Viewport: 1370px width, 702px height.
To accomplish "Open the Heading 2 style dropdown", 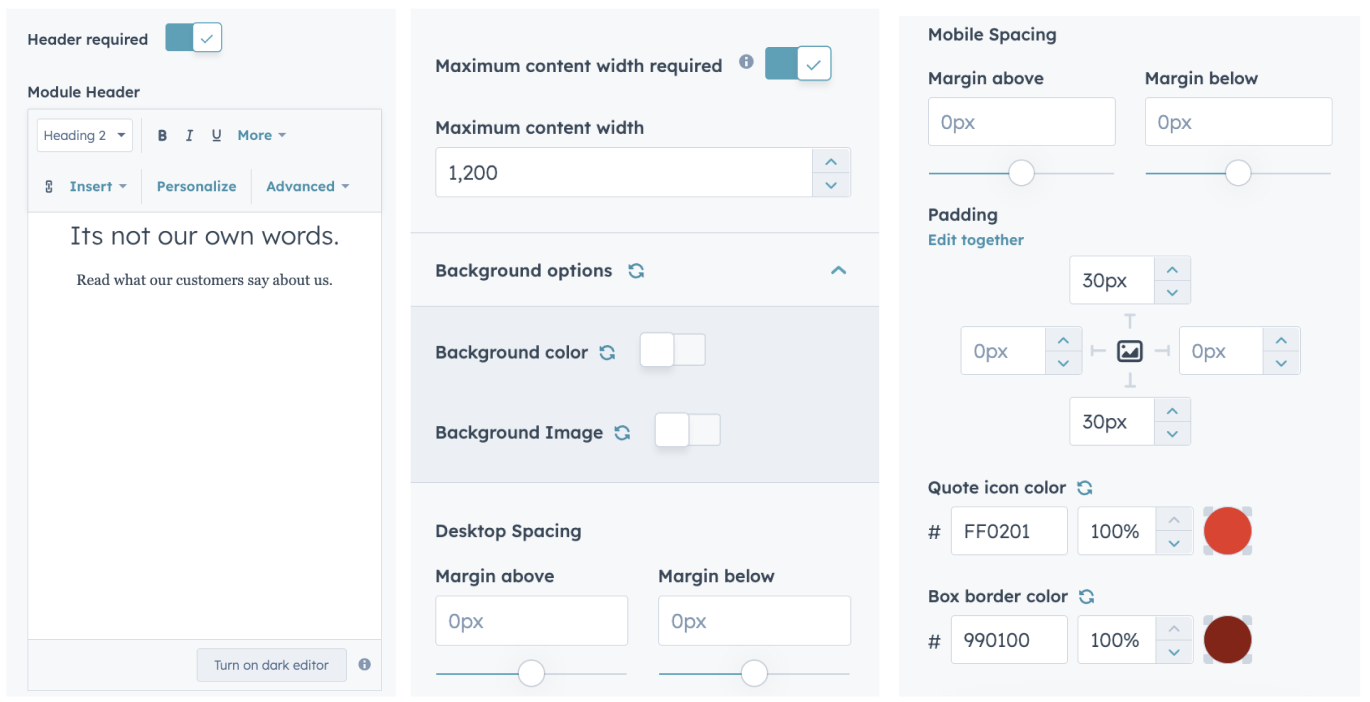I will click(85, 136).
